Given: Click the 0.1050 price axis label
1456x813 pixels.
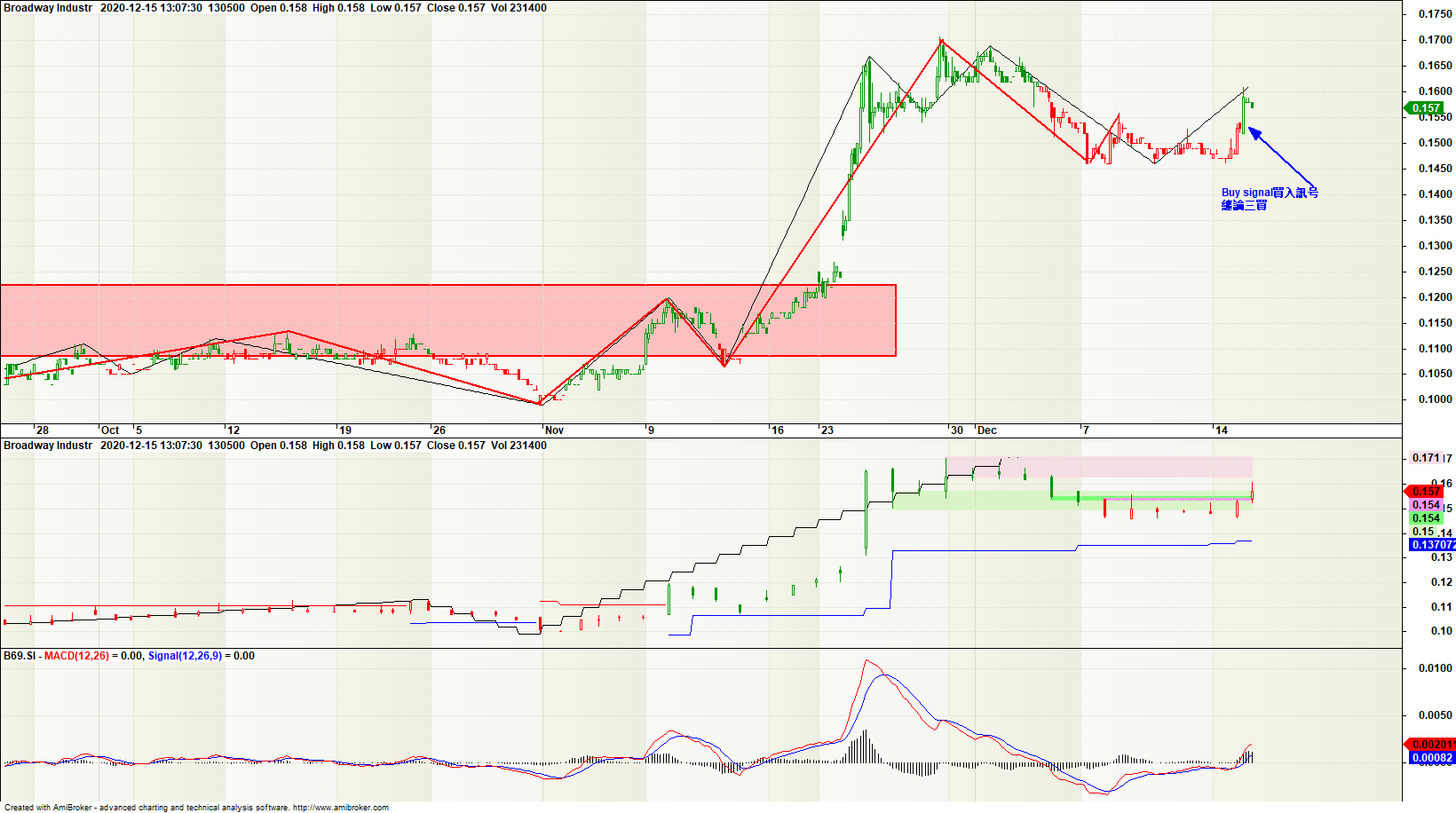Looking at the screenshot, I should click(x=1436, y=374).
